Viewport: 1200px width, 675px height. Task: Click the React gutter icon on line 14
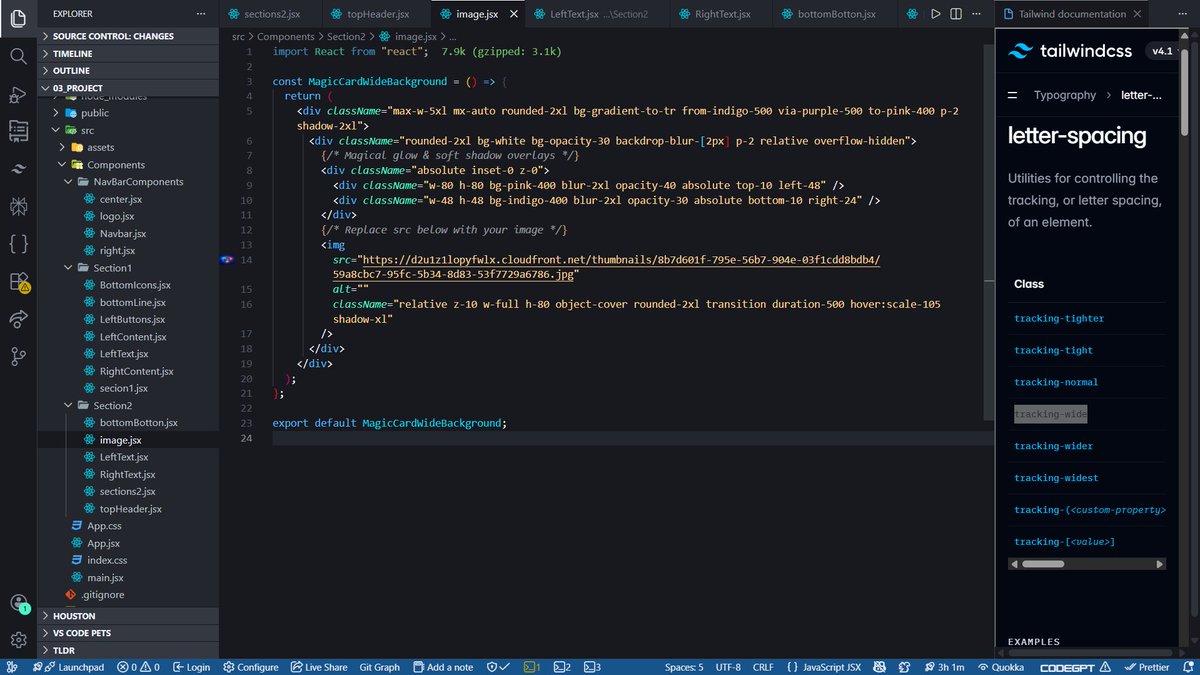coord(228,259)
